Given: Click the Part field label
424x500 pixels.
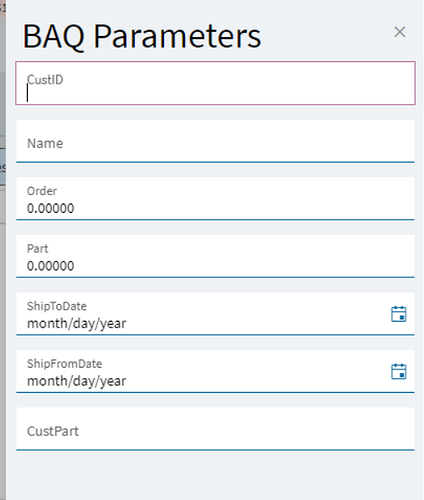Looking at the screenshot, I should click(38, 249).
